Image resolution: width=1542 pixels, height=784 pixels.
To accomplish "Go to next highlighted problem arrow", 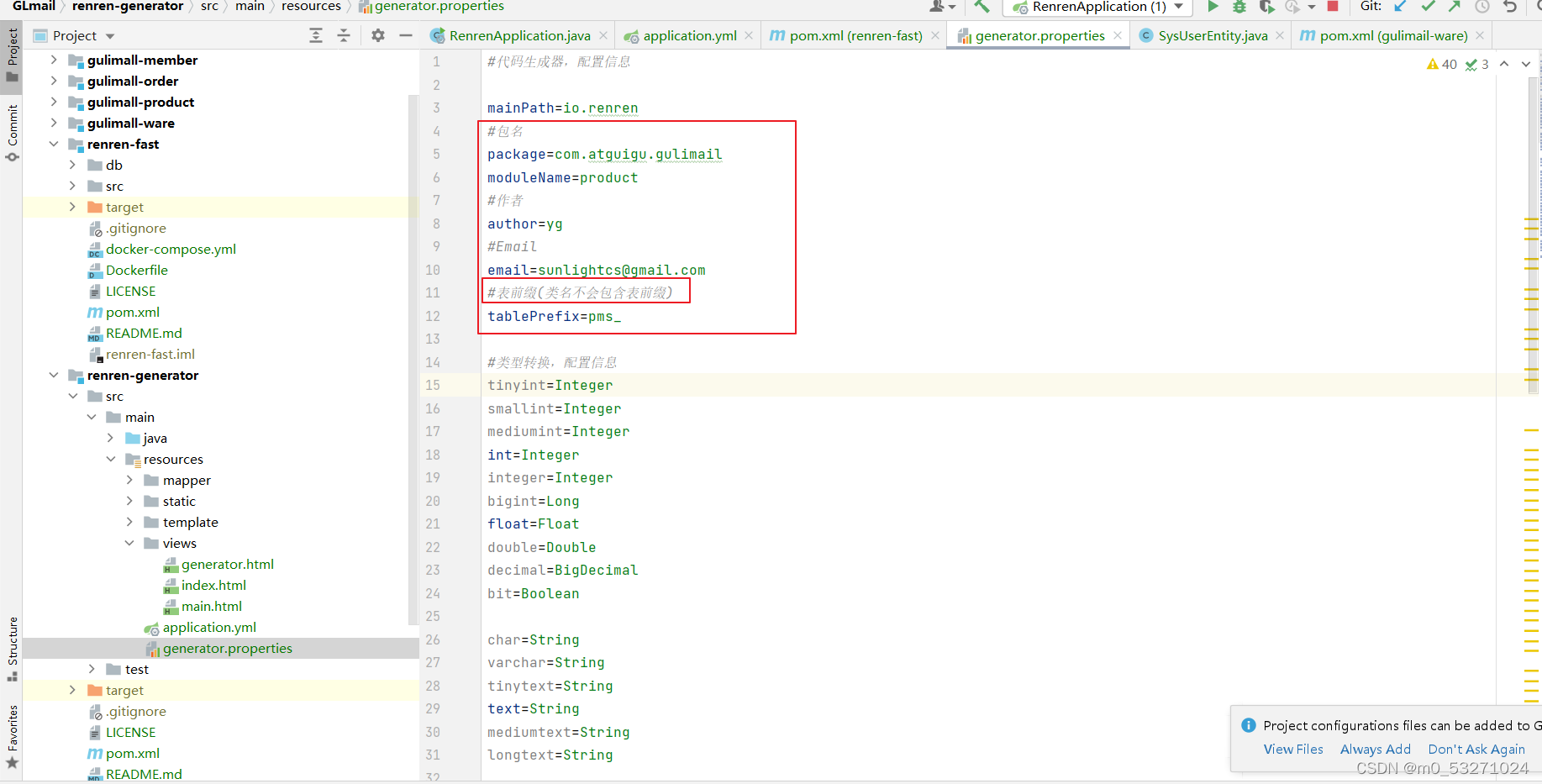I will click(1526, 64).
